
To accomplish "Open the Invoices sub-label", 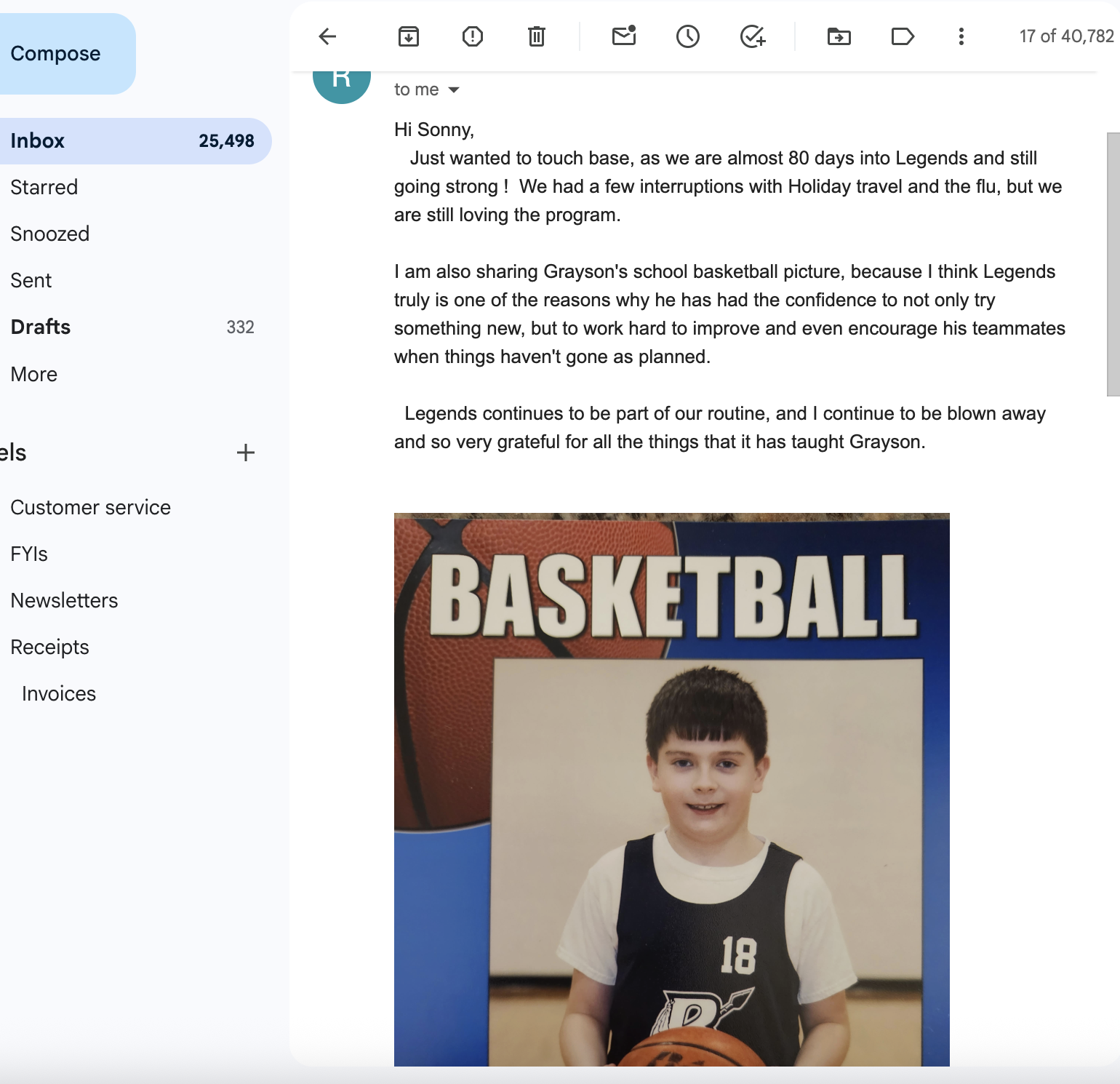I will pyautogui.click(x=59, y=694).
